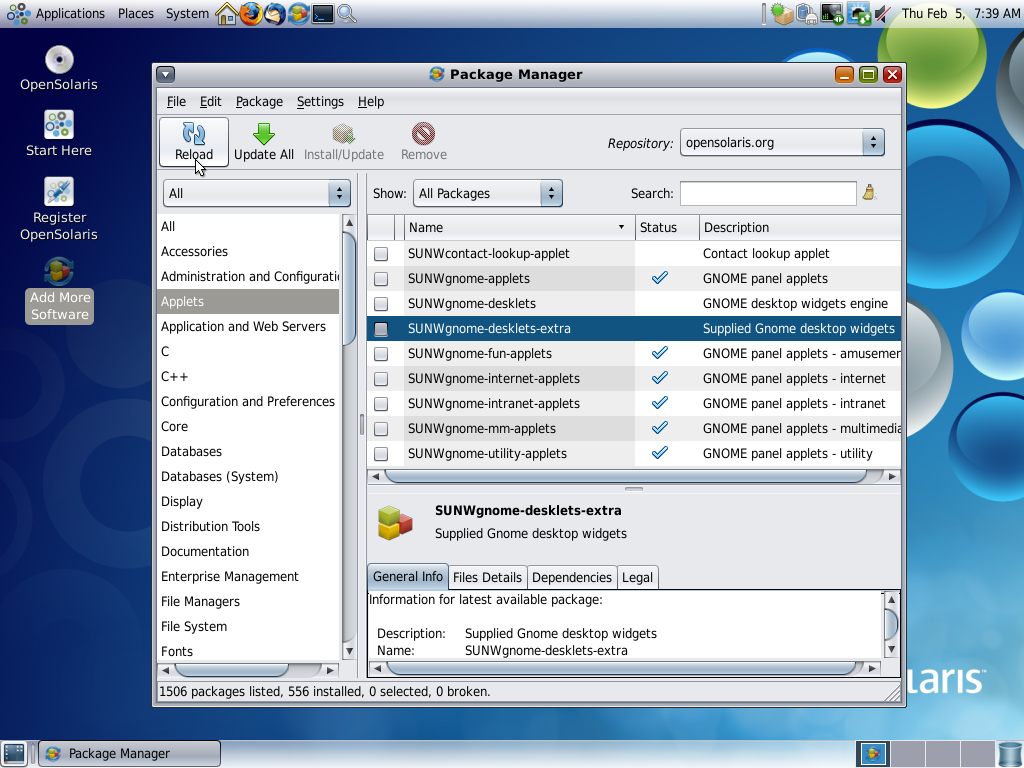Click inside the Search input field
1024x768 pixels.
pyautogui.click(x=768, y=193)
